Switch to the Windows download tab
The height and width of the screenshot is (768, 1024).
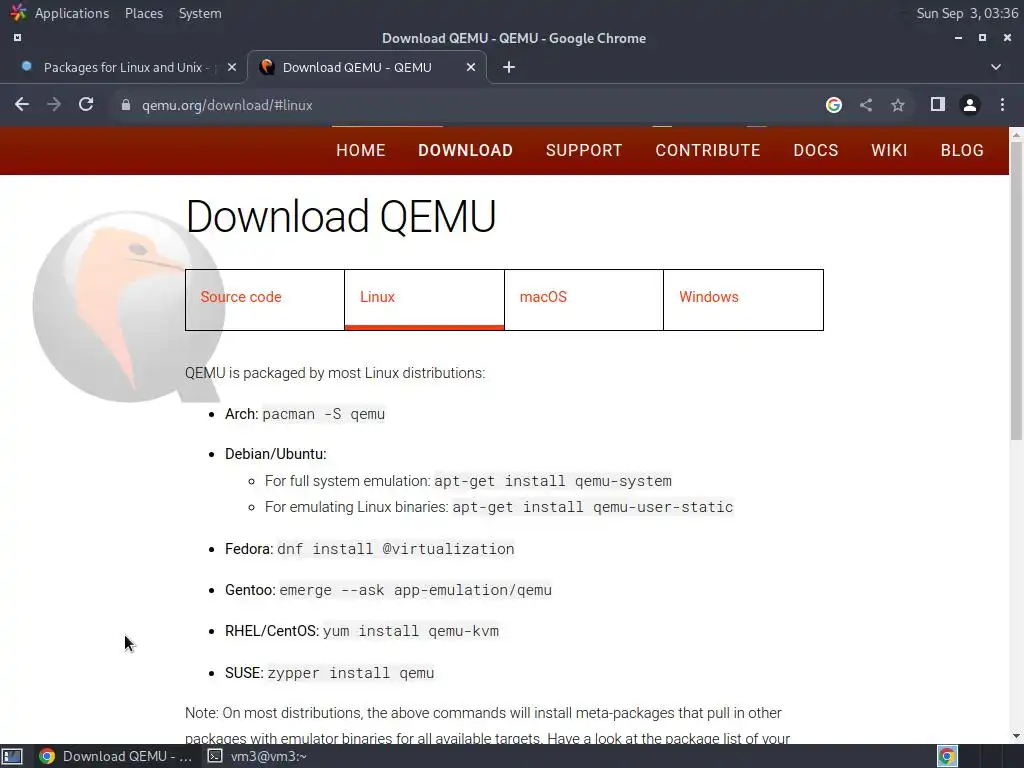pyautogui.click(x=743, y=300)
